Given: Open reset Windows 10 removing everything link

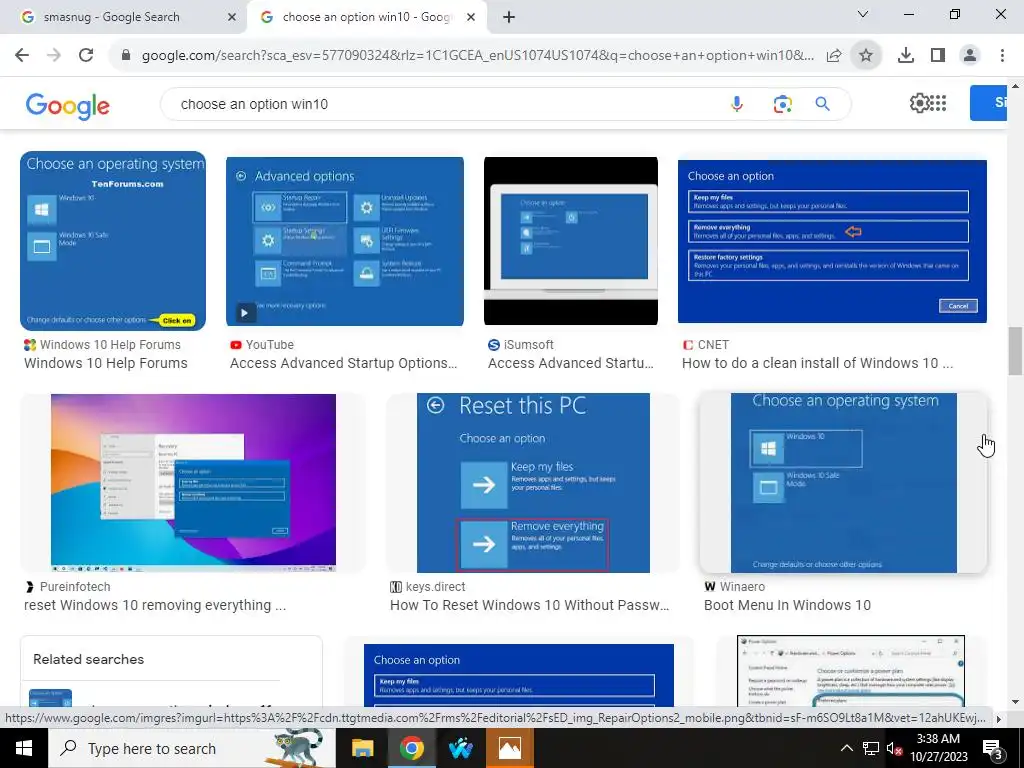Looking at the screenshot, I should click(155, 605).
